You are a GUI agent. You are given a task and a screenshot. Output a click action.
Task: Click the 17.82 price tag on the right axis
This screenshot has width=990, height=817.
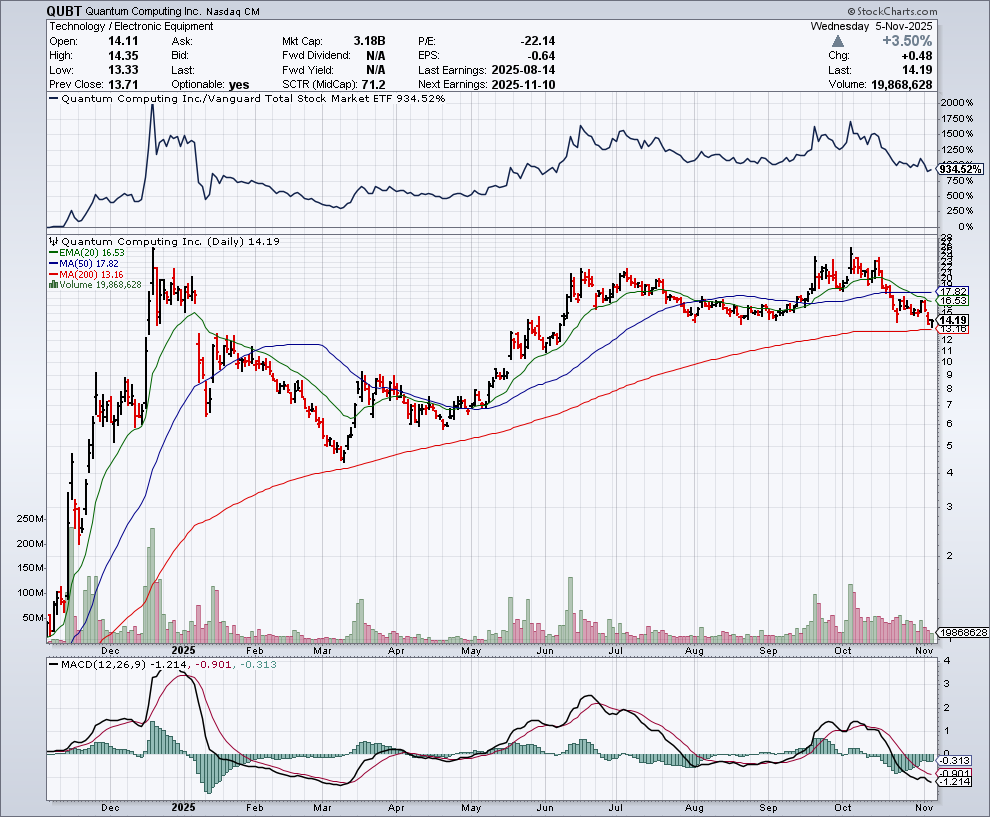coord(953,292)
